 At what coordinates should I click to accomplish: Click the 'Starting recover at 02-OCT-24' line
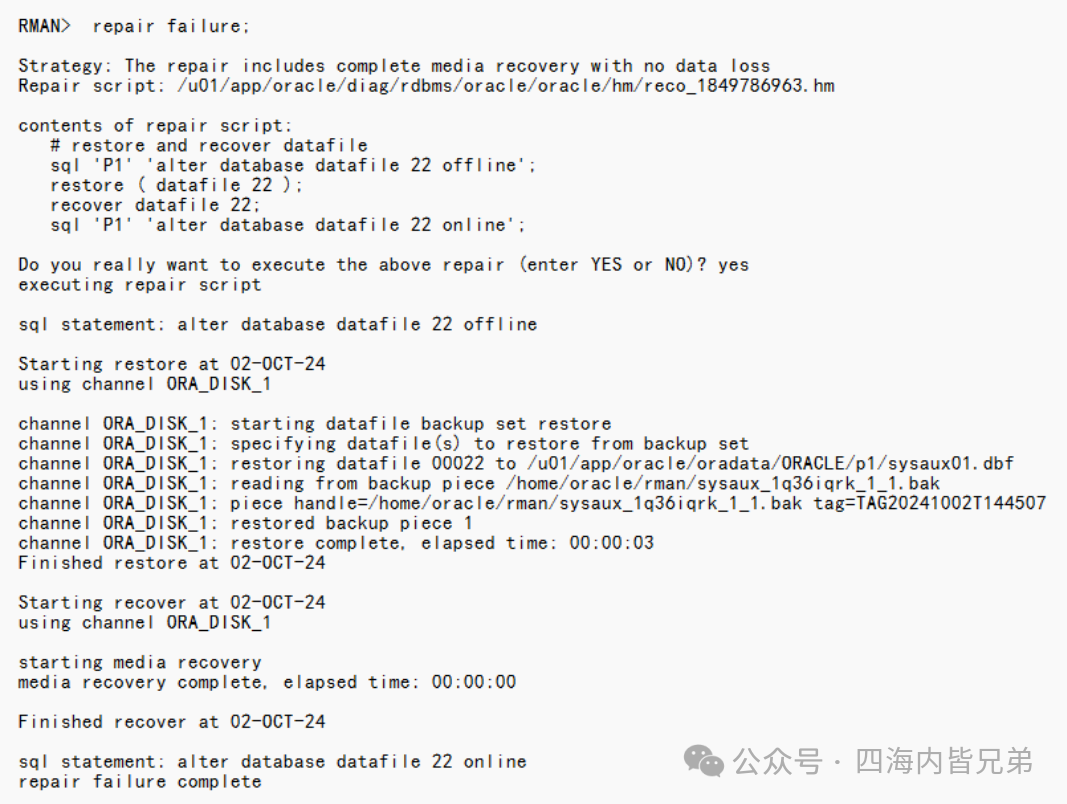coord(171,603)
